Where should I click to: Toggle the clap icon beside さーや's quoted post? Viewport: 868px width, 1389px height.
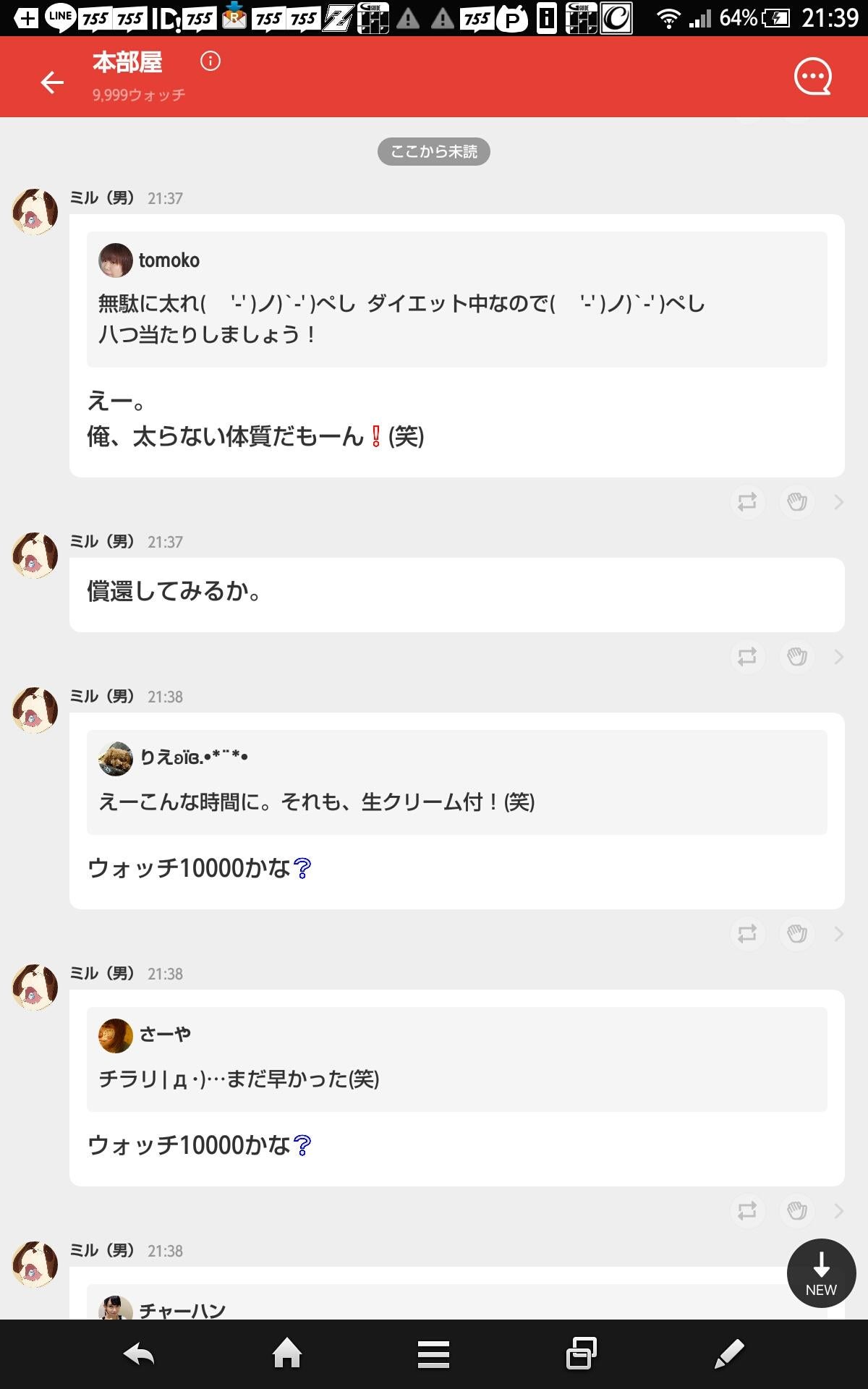click(797, 1212)
